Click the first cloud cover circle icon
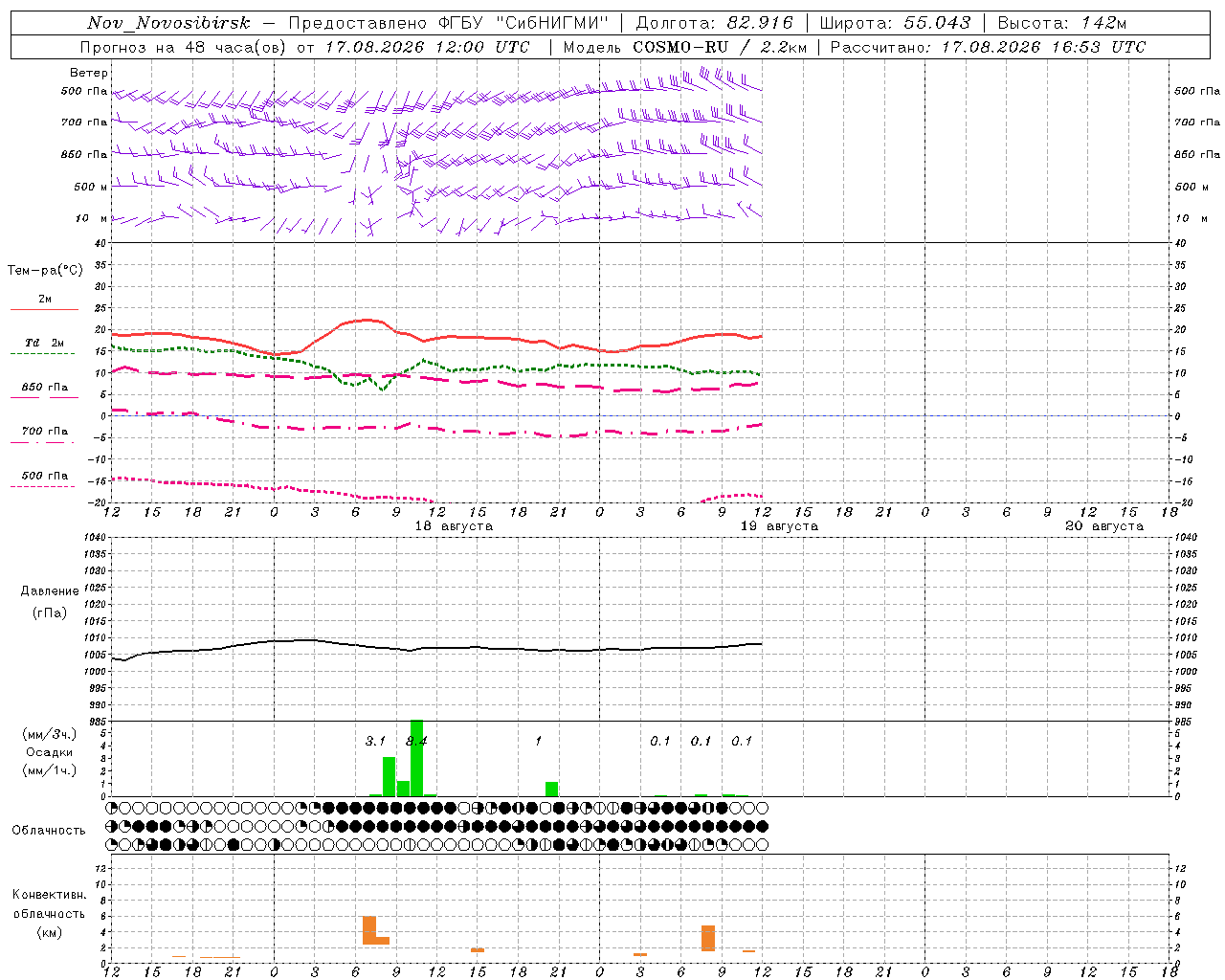The width and height of the screenshot is (1225, 980). tap(112, 808)
